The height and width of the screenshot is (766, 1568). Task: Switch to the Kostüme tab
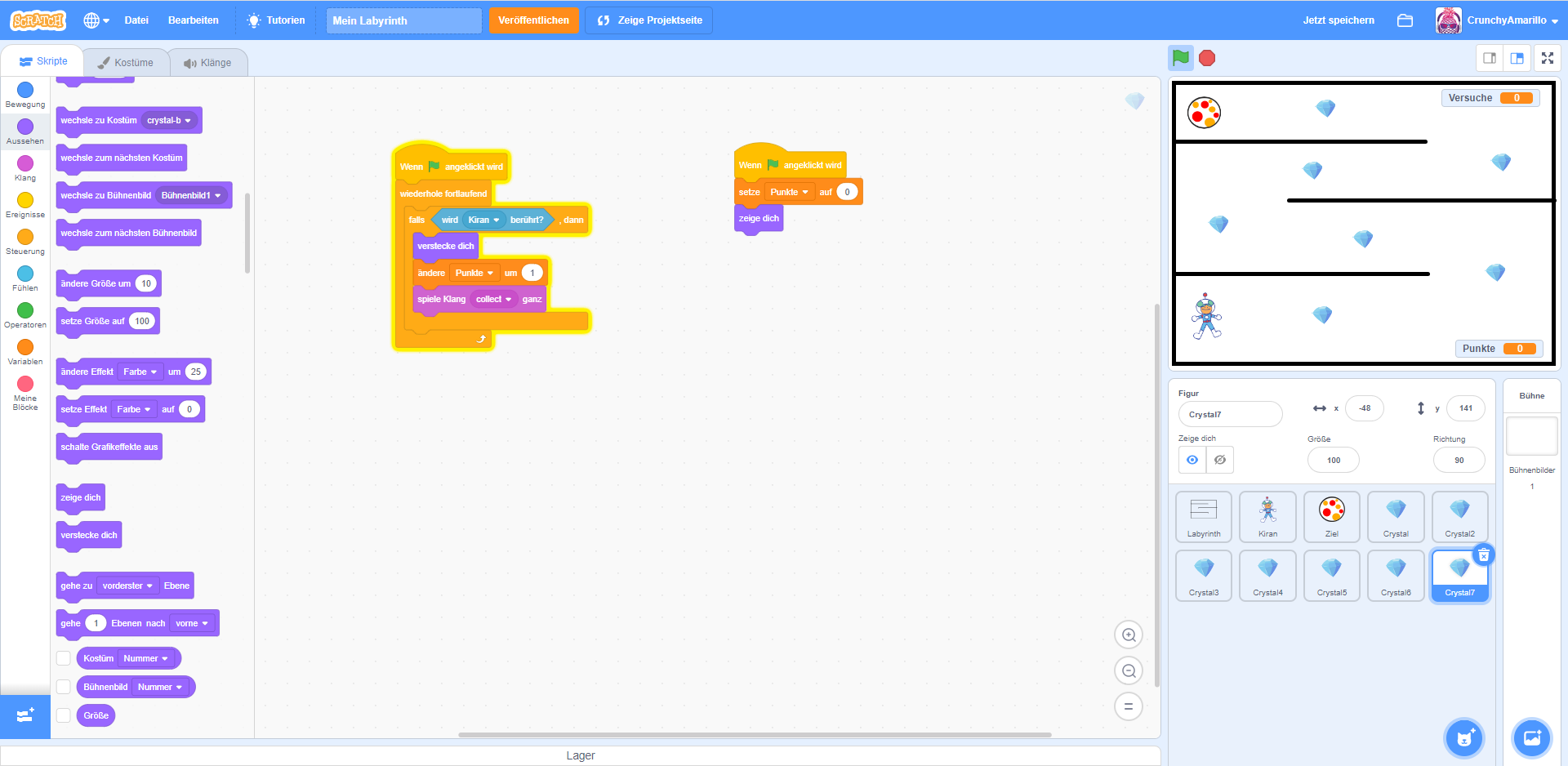(x=126, y=63)
